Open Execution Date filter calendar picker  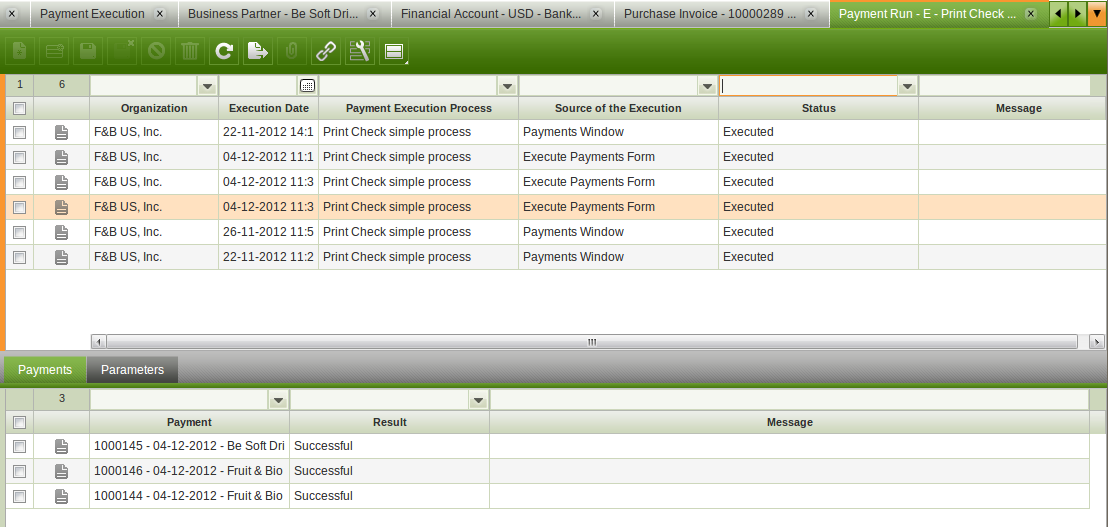tap(308, 86)
